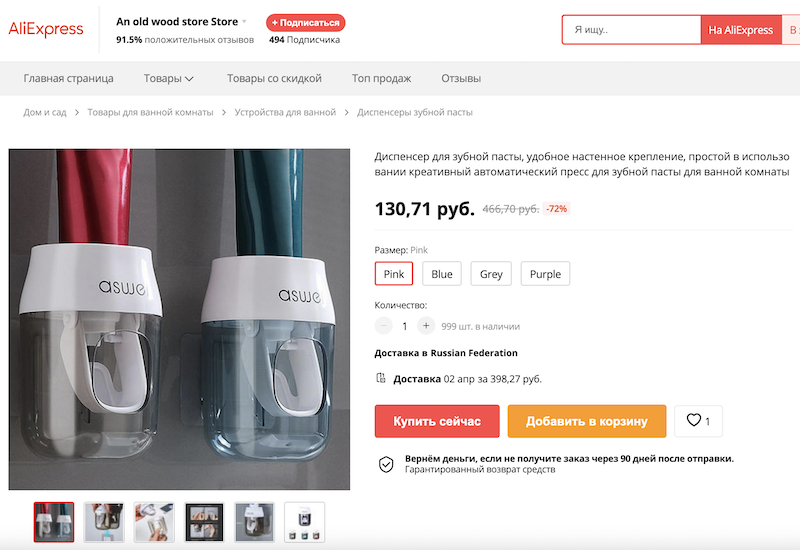This screenshot has height=550, width=800.
Task: Open the Топ продаж tab
Action: pyautogui.click(x=381, y=78)
